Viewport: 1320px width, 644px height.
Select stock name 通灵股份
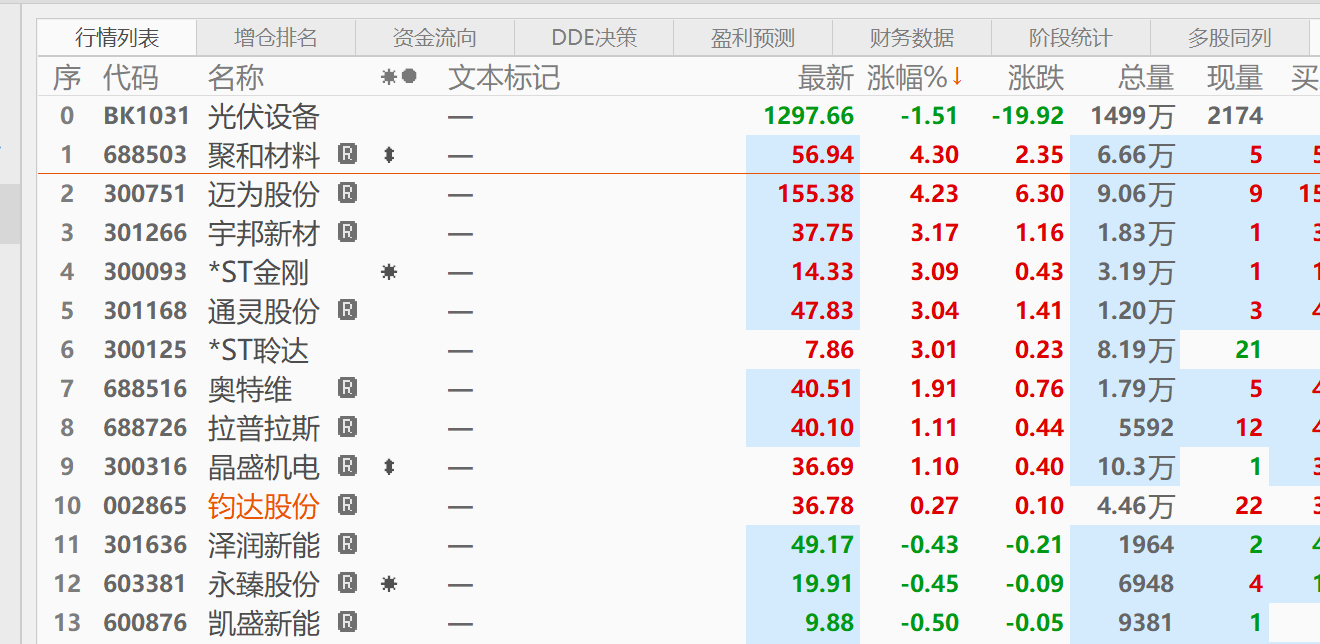(264, 311)
